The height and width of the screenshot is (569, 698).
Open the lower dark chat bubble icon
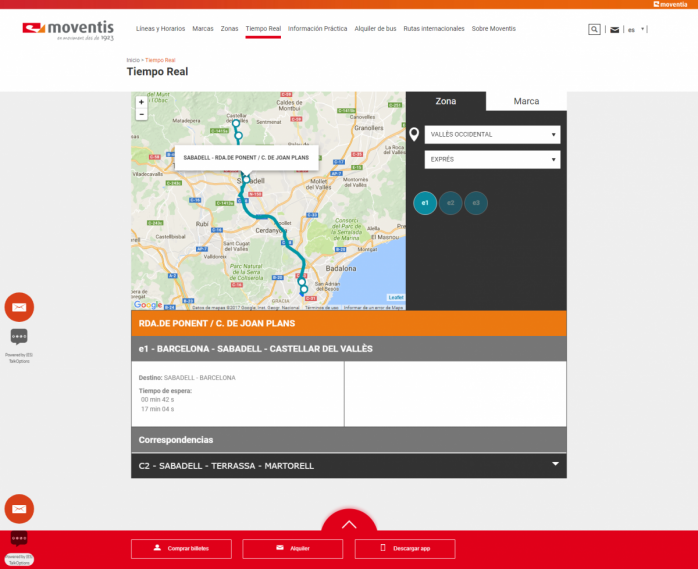(x=19, y=539)
